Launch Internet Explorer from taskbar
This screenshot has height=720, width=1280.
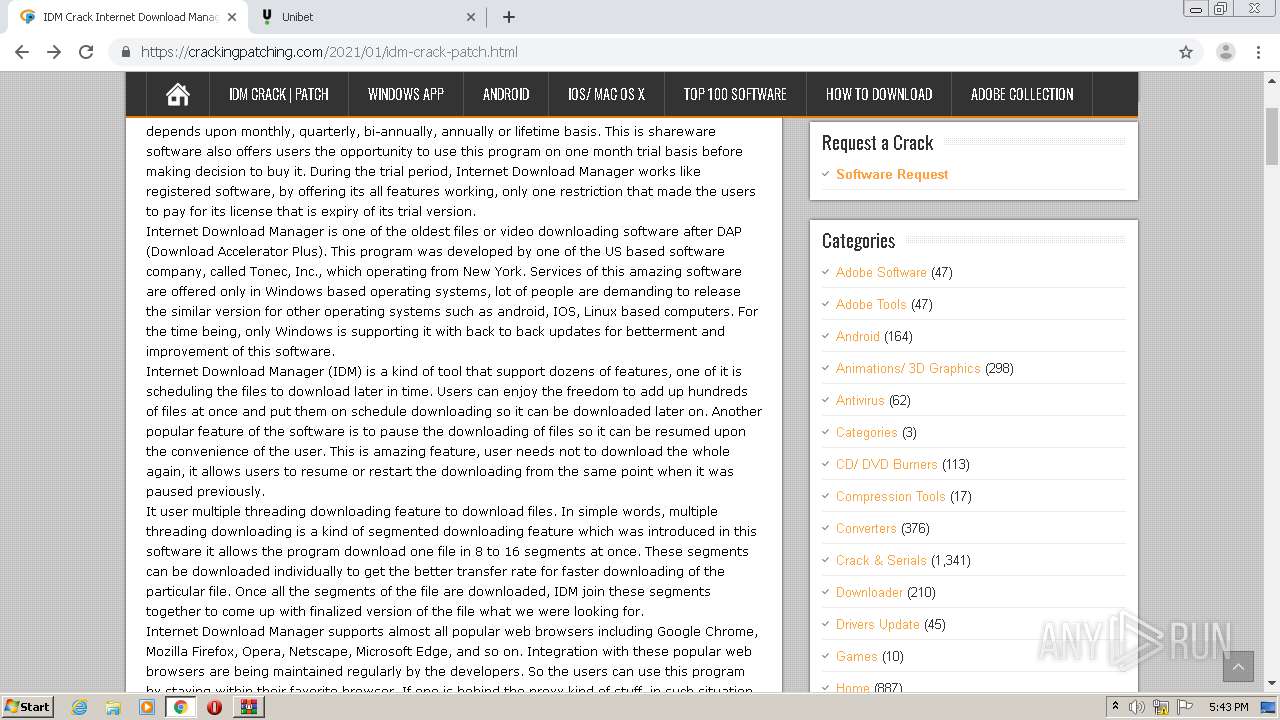79,707
